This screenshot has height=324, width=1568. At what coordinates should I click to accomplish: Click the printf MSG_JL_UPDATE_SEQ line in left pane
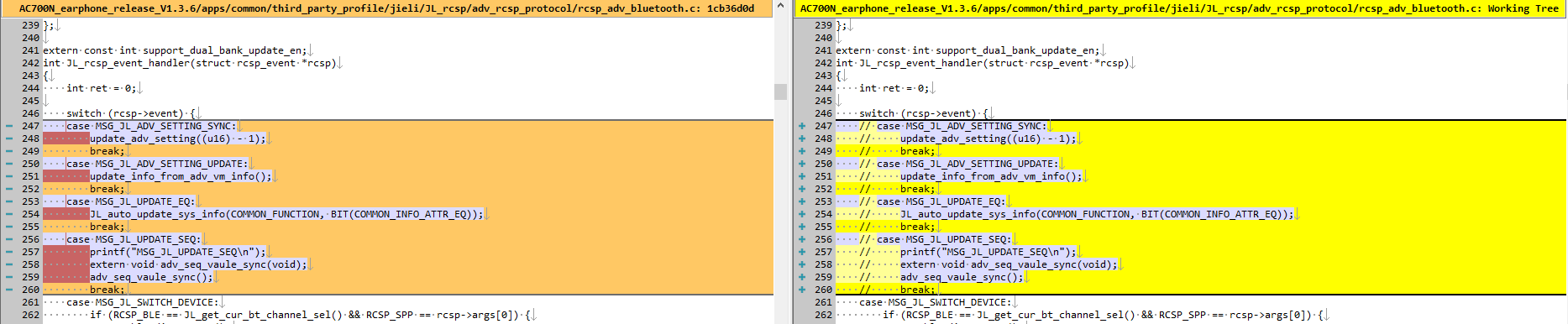pyautogui.click(x=178, y=252)
